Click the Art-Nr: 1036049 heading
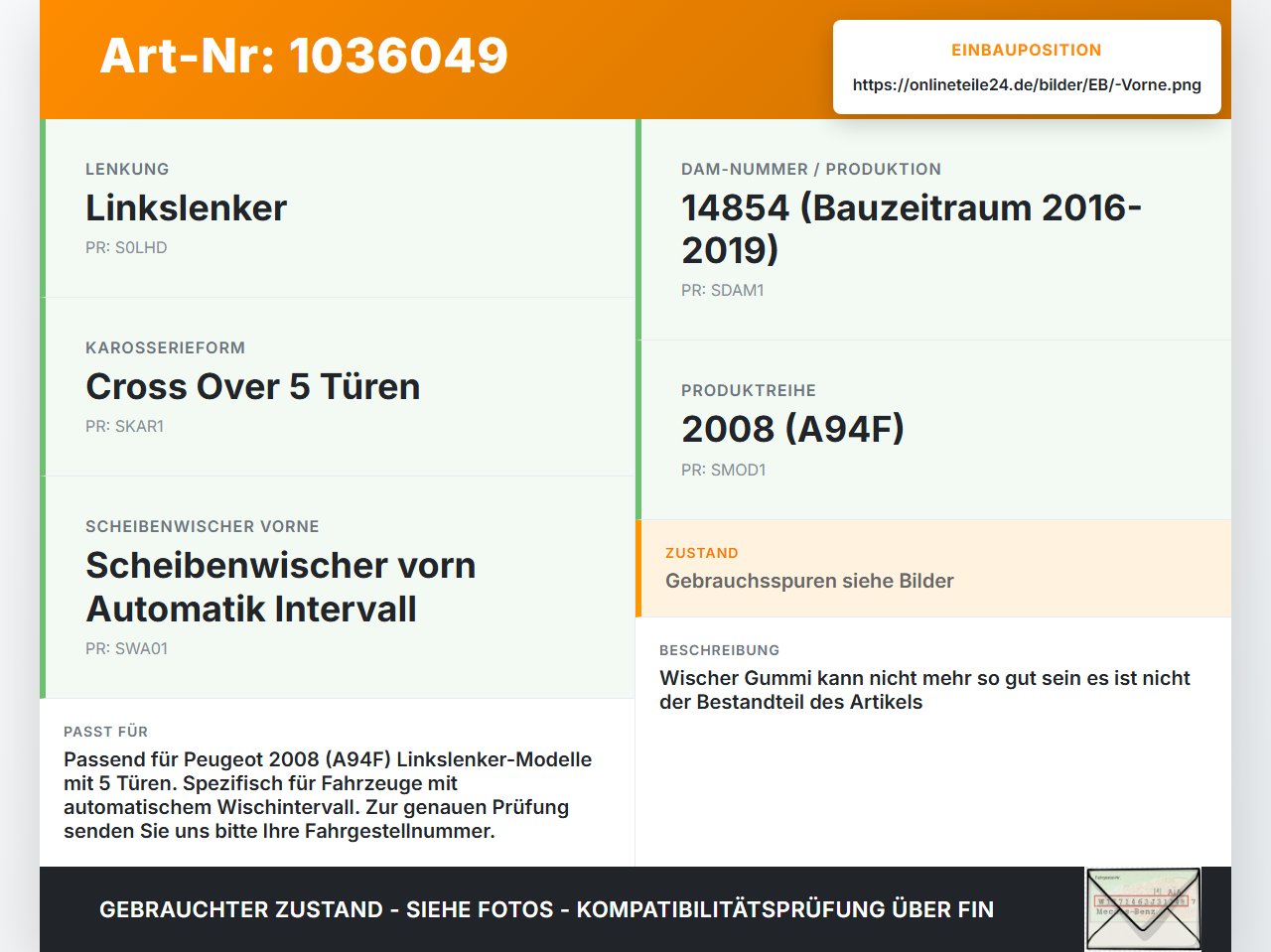 (x=304, y=56)
